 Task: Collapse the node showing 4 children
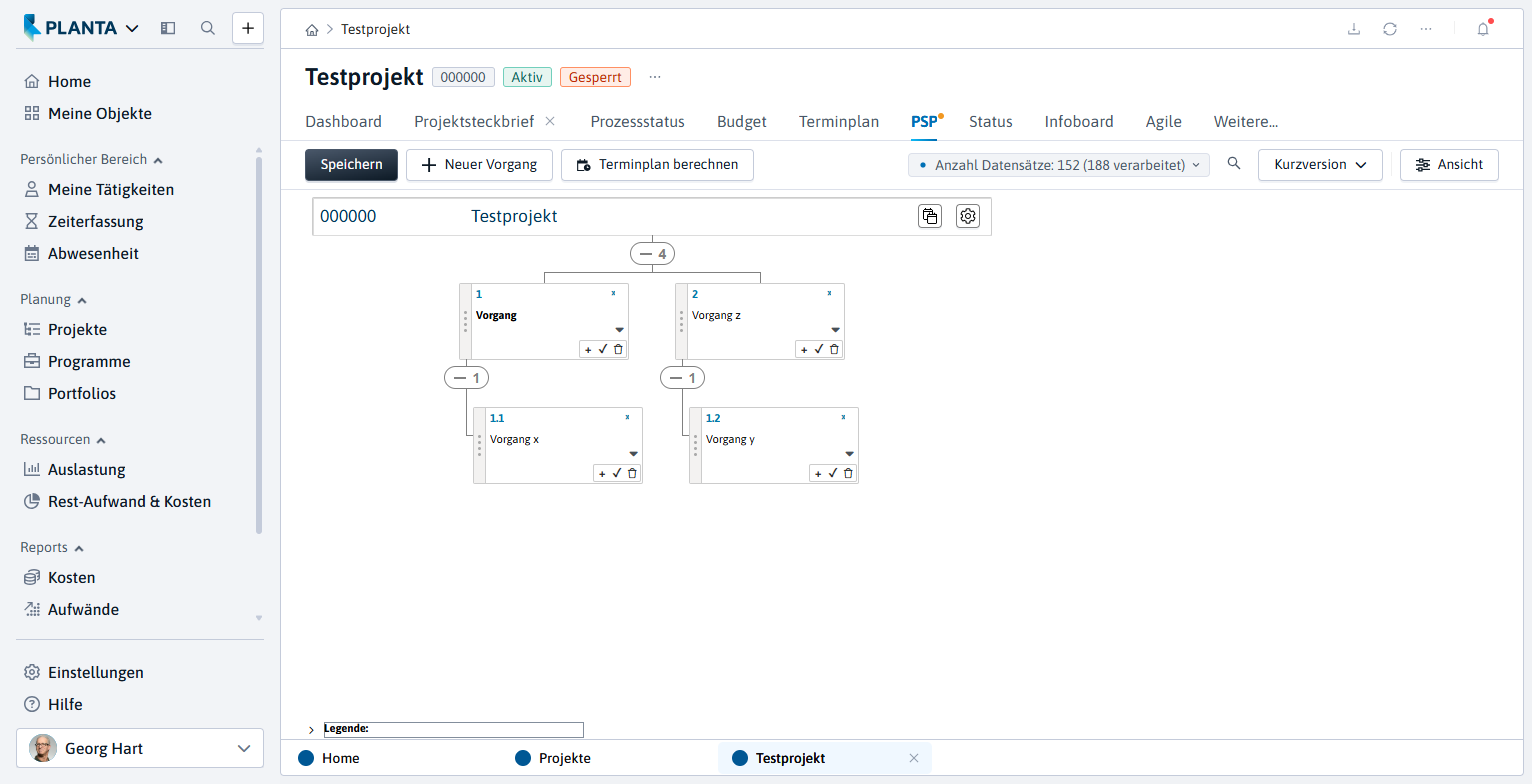[652, 254]
